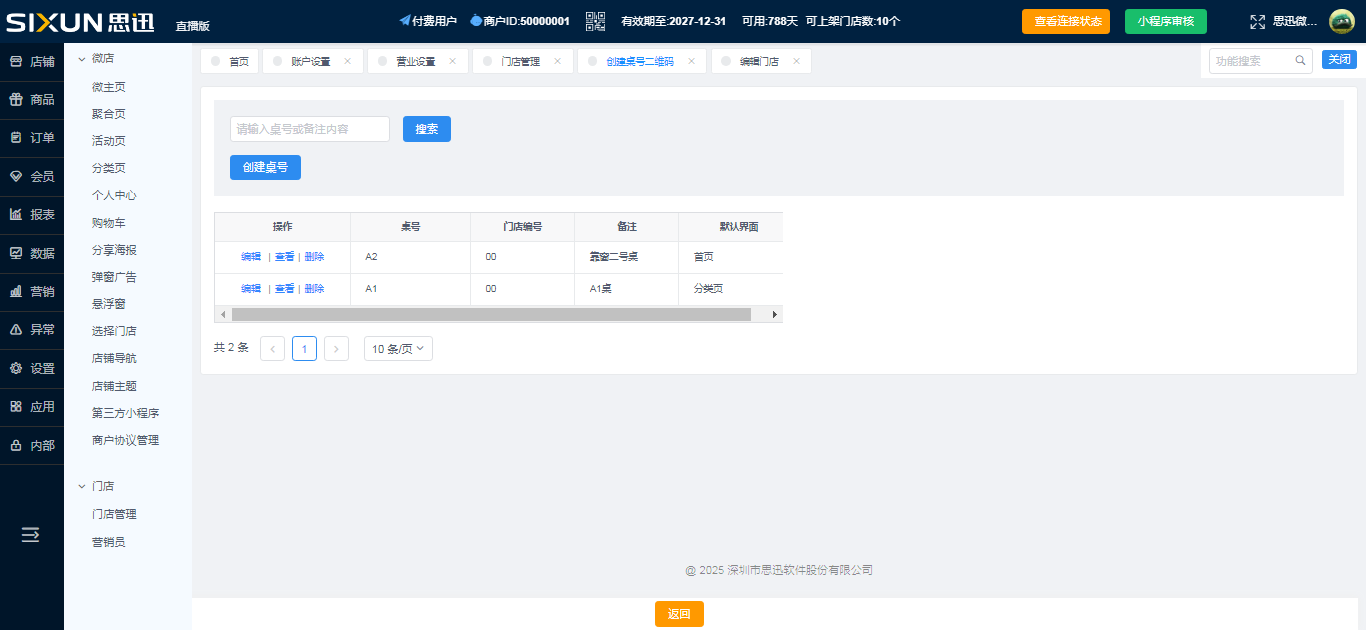Open the user avatar menu
This screenshot has width=1366, height=630.
coord(1341,21)
